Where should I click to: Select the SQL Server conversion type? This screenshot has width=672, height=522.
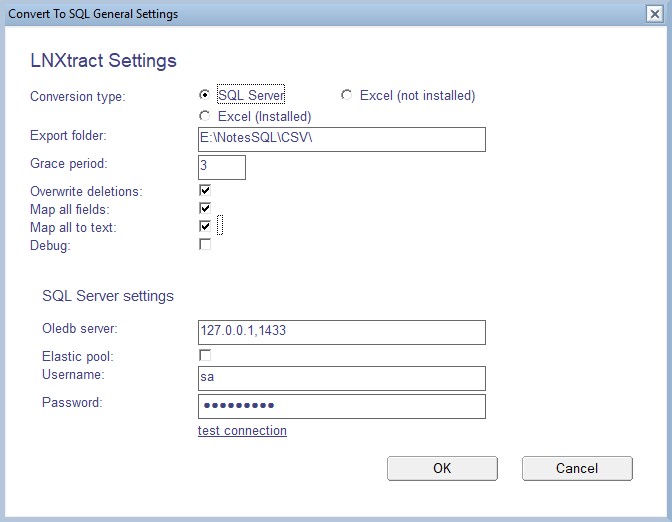click(205, 95)
